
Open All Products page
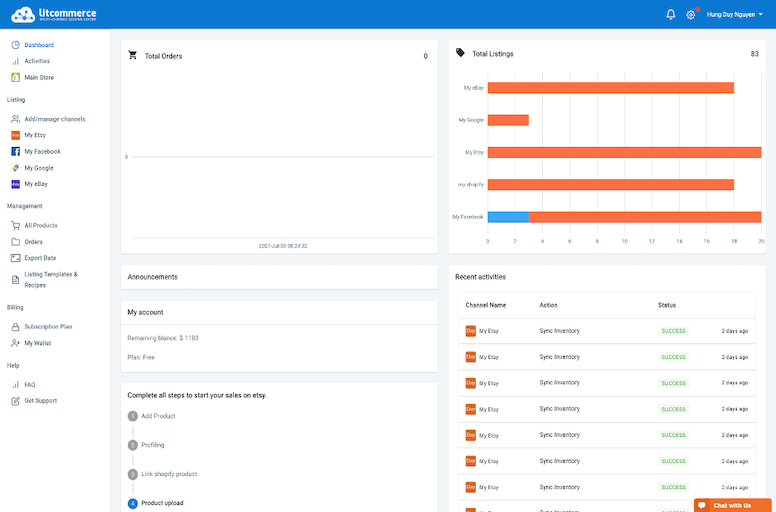(41, 226)
